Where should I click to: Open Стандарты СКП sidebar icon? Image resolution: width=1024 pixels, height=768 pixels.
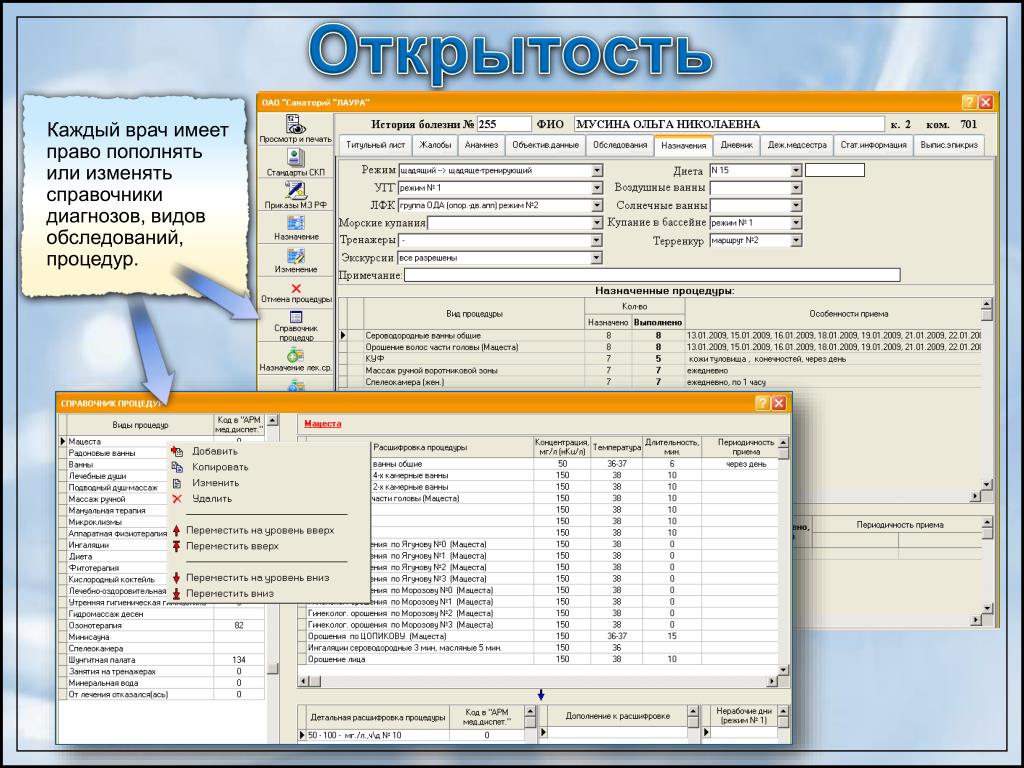(x=295, y=157)
